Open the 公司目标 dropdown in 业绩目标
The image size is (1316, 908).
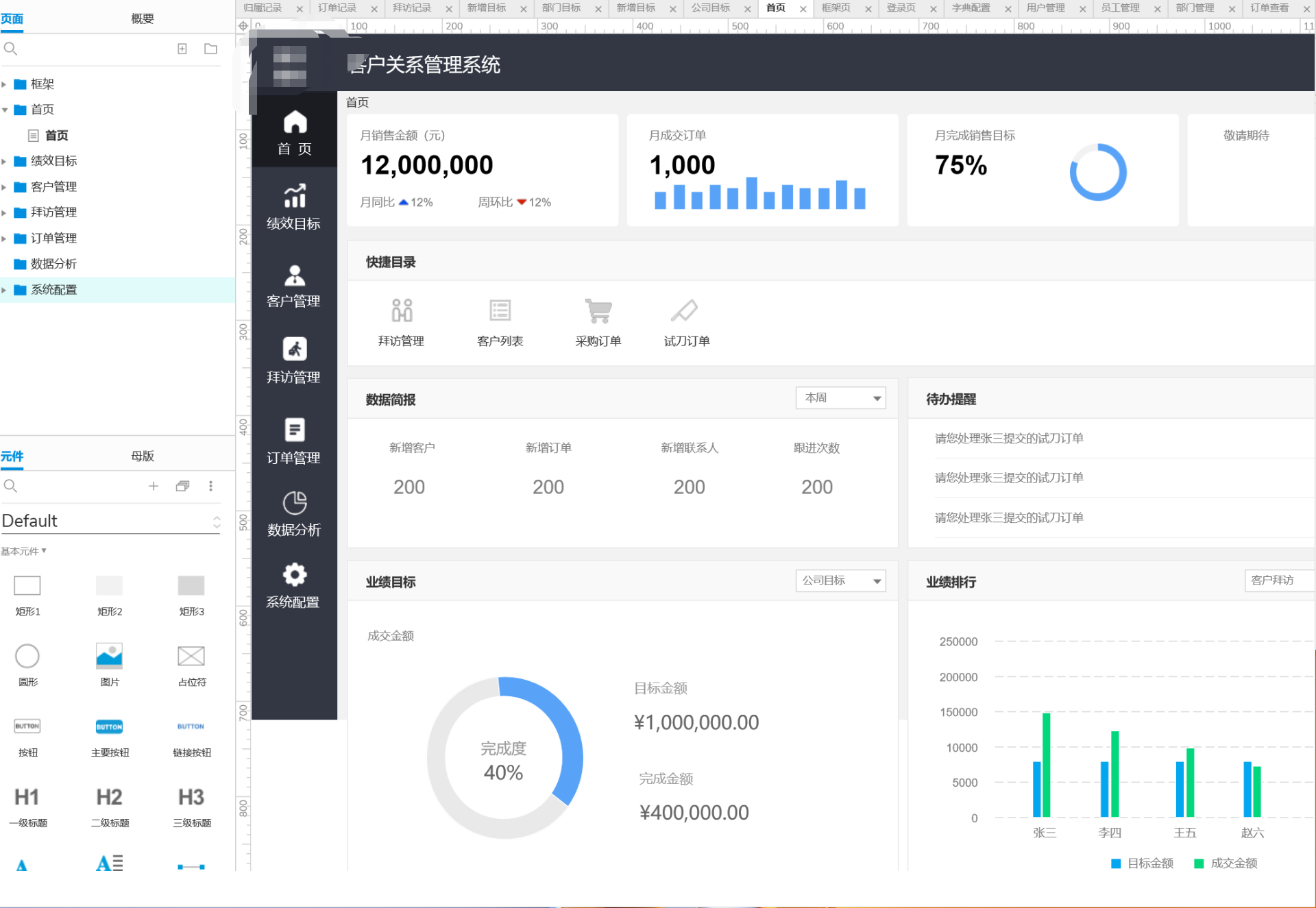pyautogui.click(x=840, y=580)
